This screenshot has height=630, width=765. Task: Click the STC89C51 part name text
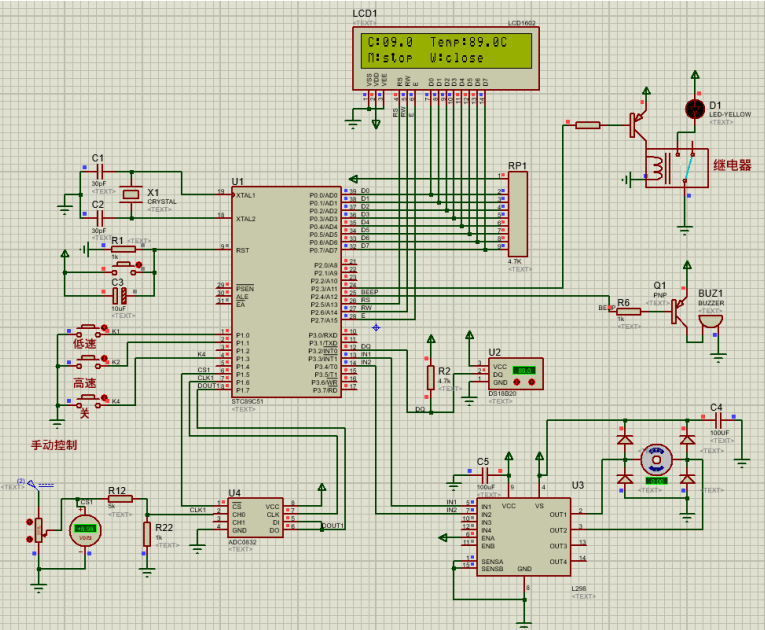[247, 402]
